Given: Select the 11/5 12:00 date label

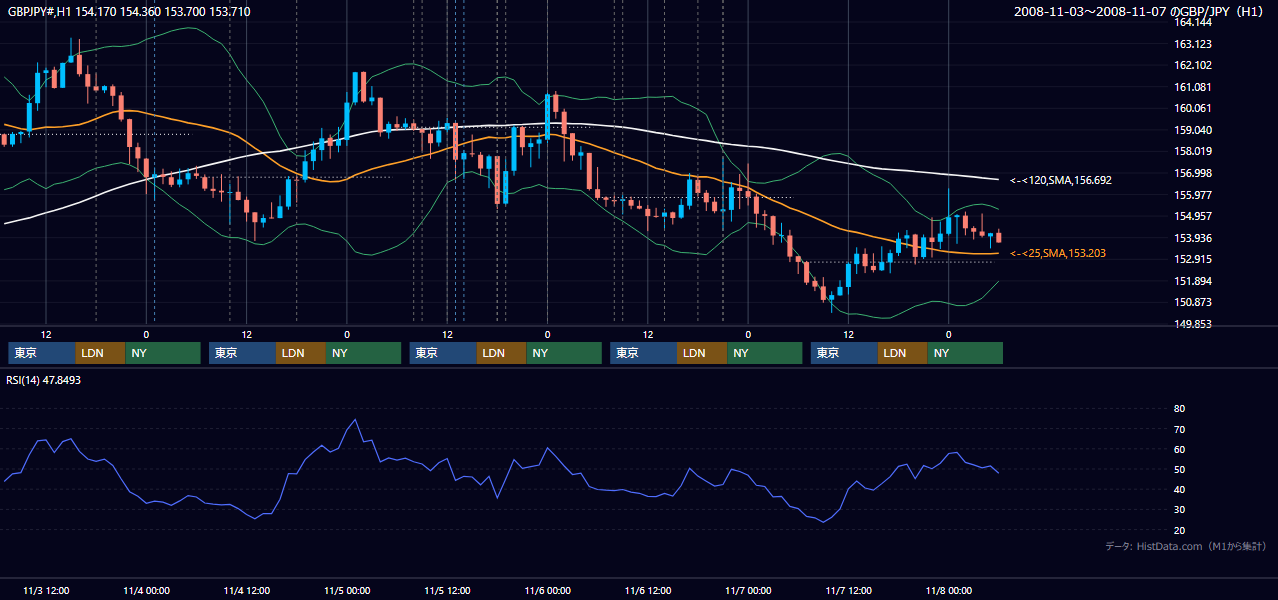Looking at the screenshot, I should (447, 591).
